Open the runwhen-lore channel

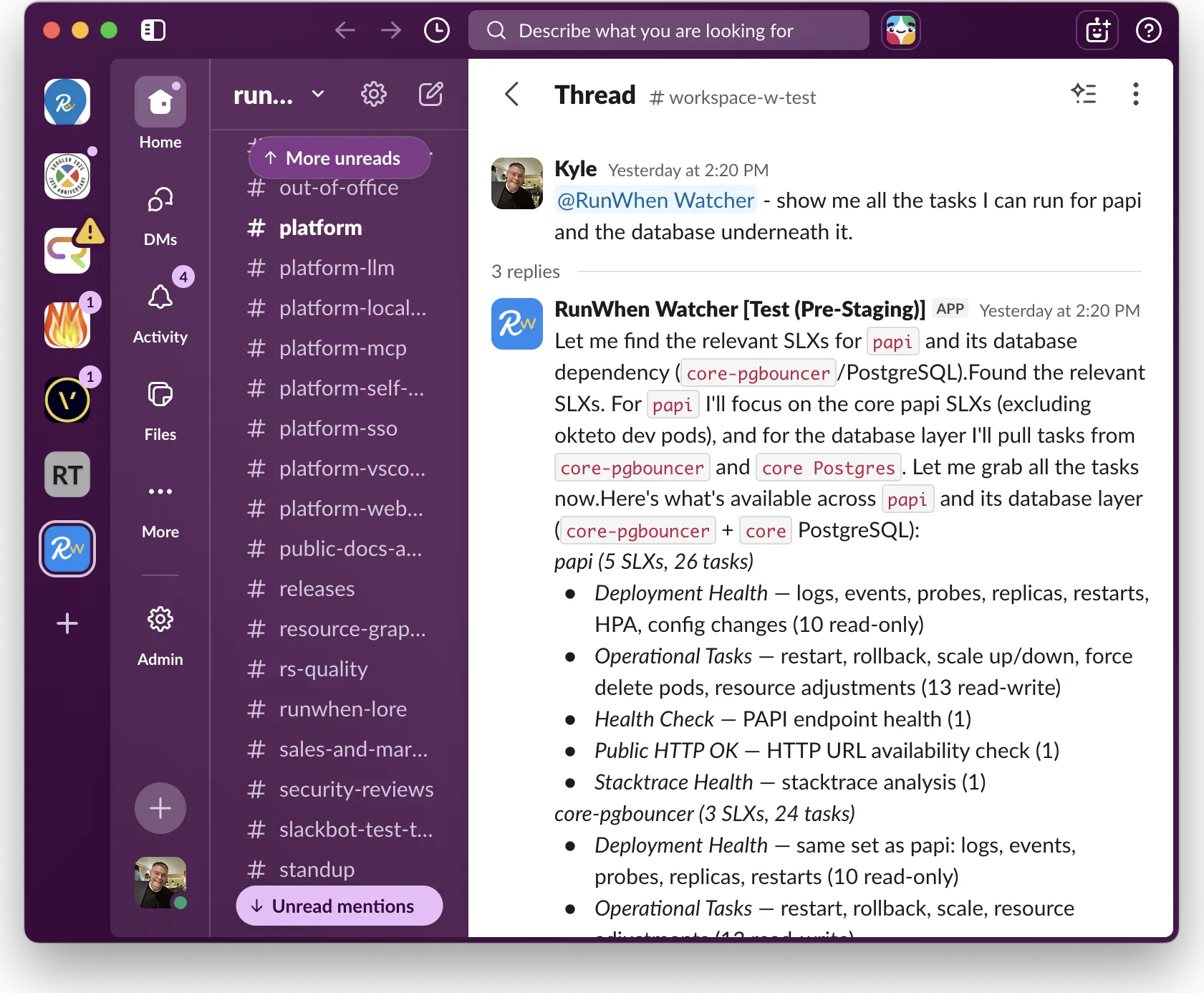(x=339, y=709)
